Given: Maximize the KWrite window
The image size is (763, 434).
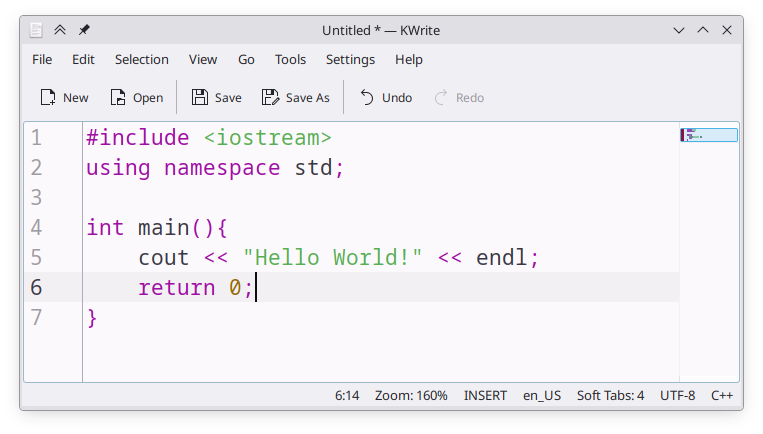Looking at the screenshot, I should pyautogui.click(x=703, y=30).
